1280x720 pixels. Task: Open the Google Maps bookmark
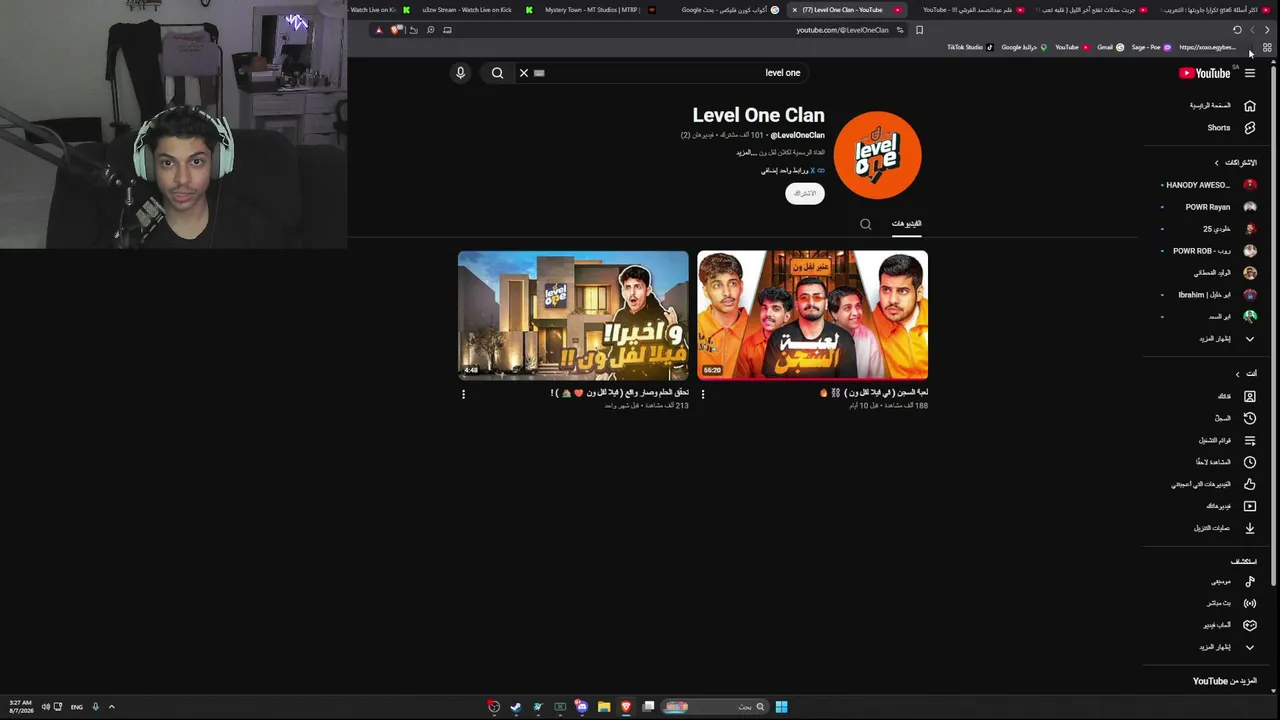point(1024,47)
